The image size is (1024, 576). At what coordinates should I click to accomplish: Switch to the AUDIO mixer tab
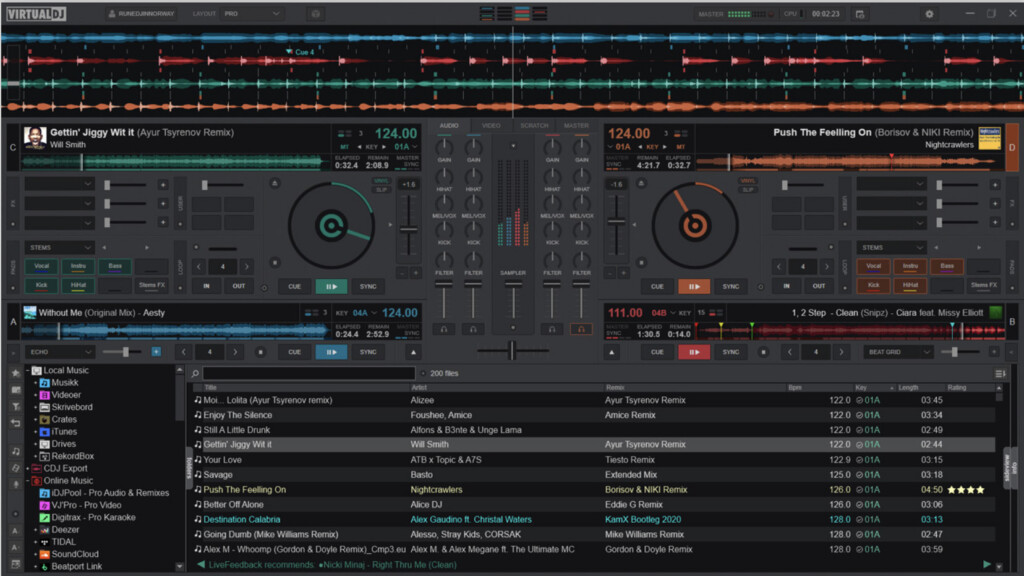[x=449, y=125]
